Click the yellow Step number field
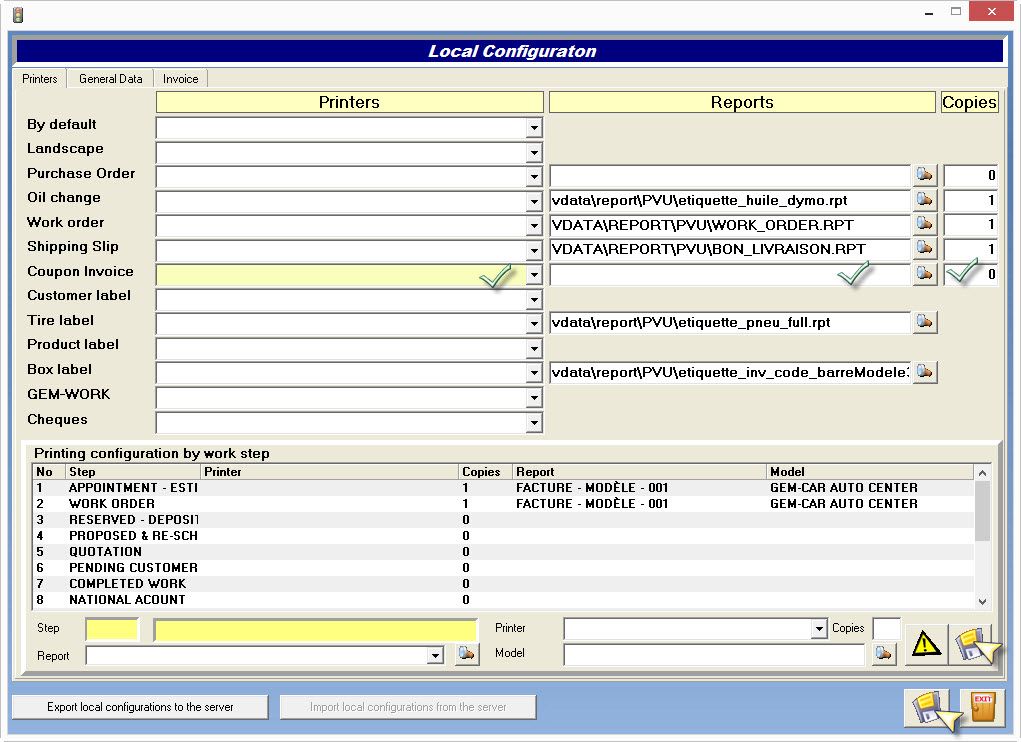Viewport: 1021px width, 742px height. tap(112, 629)
